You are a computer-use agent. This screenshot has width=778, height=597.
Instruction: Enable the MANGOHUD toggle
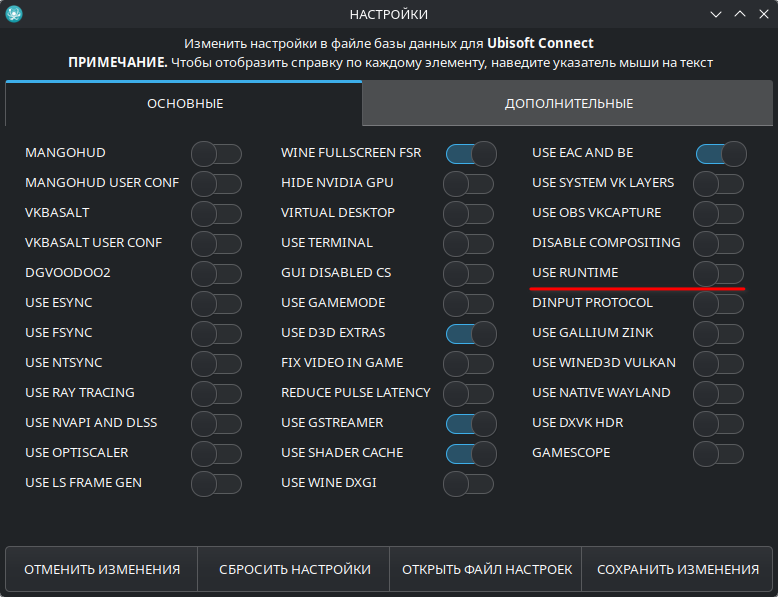coord(216,153)
